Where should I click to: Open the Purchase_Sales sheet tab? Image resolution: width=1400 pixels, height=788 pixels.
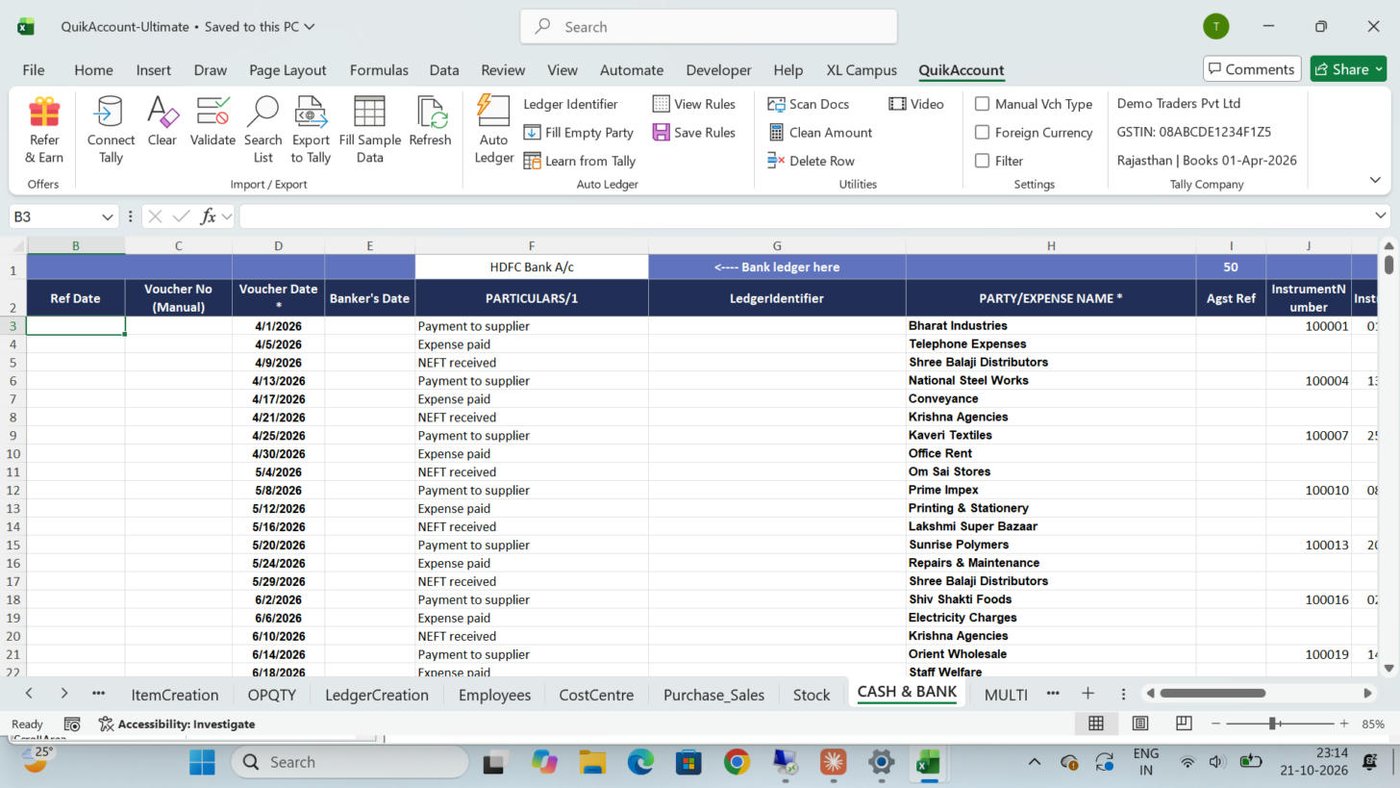tap(714, 695)
